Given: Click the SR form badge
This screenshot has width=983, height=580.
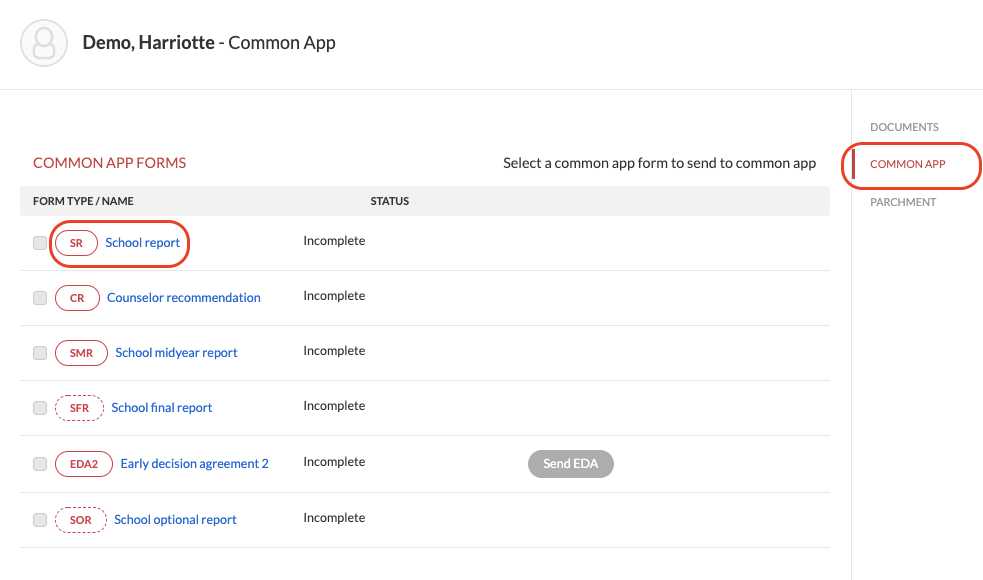Looking at the screenshot, I should (76, 243).
